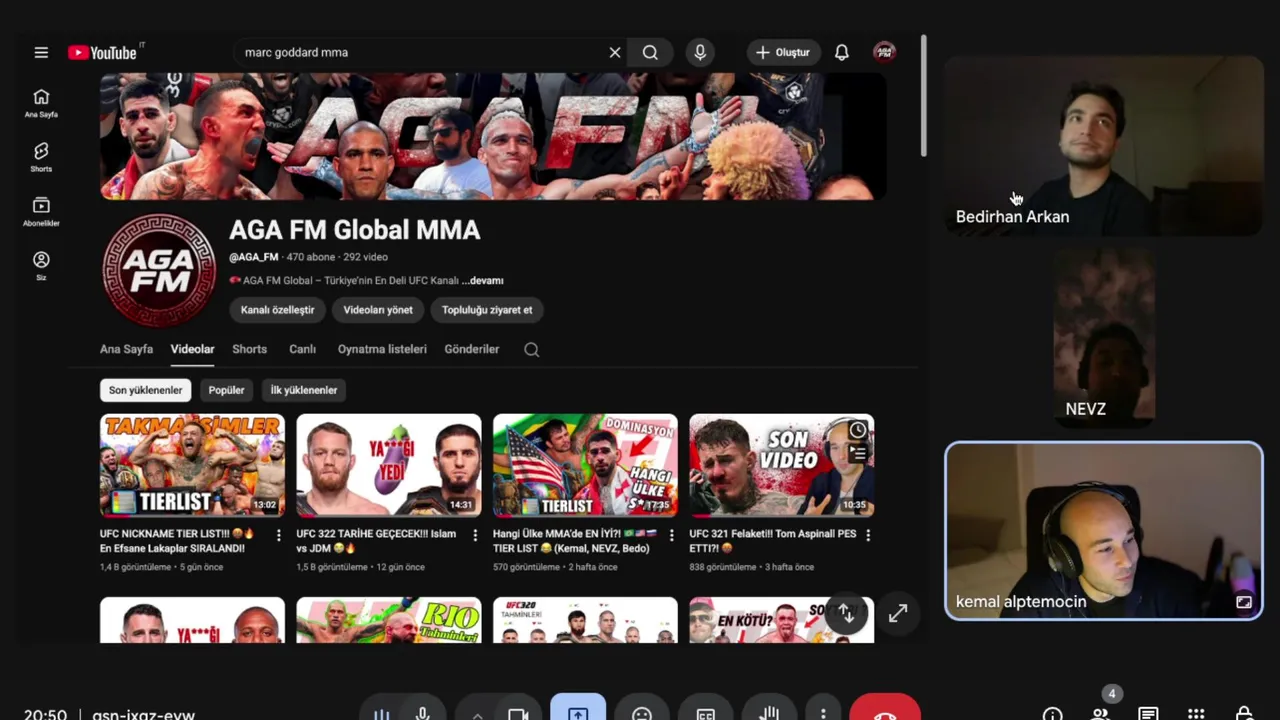
Task: Switch to the channel Ana Sayfa tab
Action: [126, 349]
